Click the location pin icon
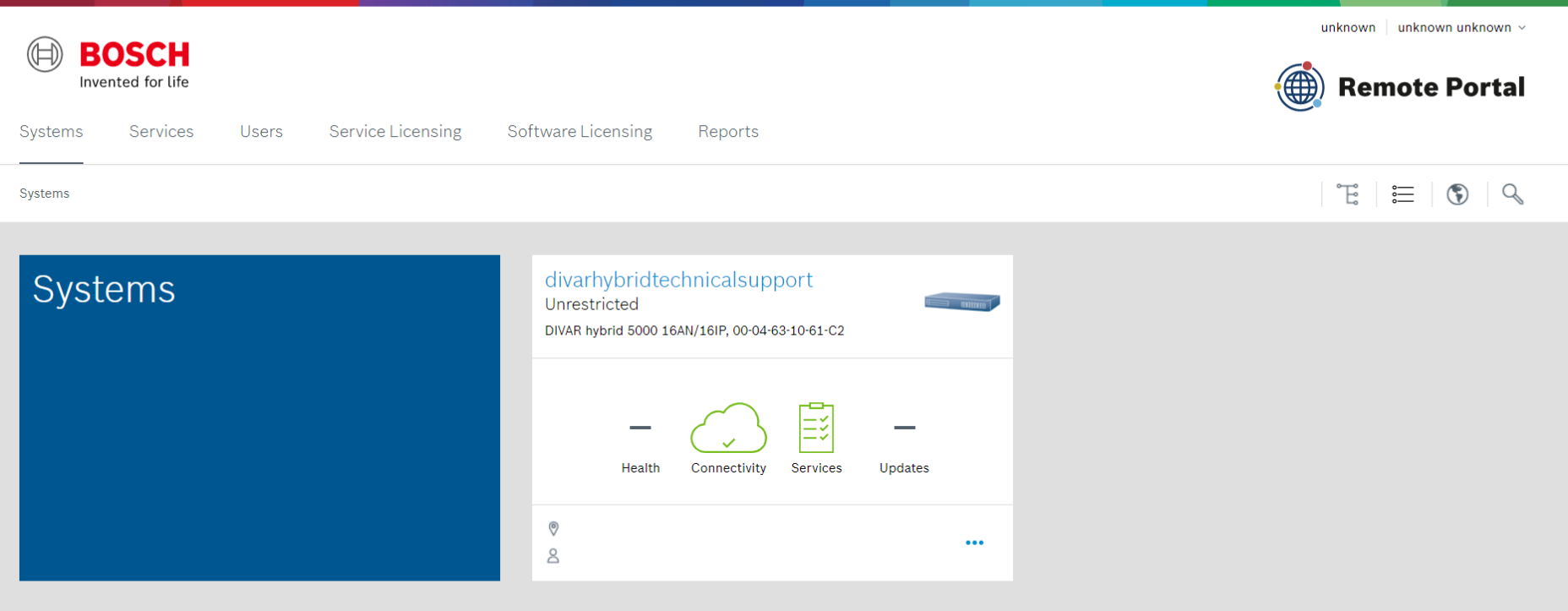1568x611 pixels. [x=553, y=529]
